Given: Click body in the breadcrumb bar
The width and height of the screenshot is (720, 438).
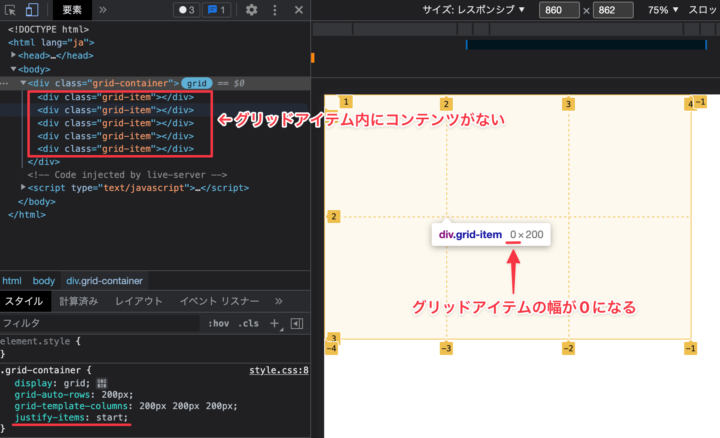Looking at the screenshot, I should [x=44, y=281].
